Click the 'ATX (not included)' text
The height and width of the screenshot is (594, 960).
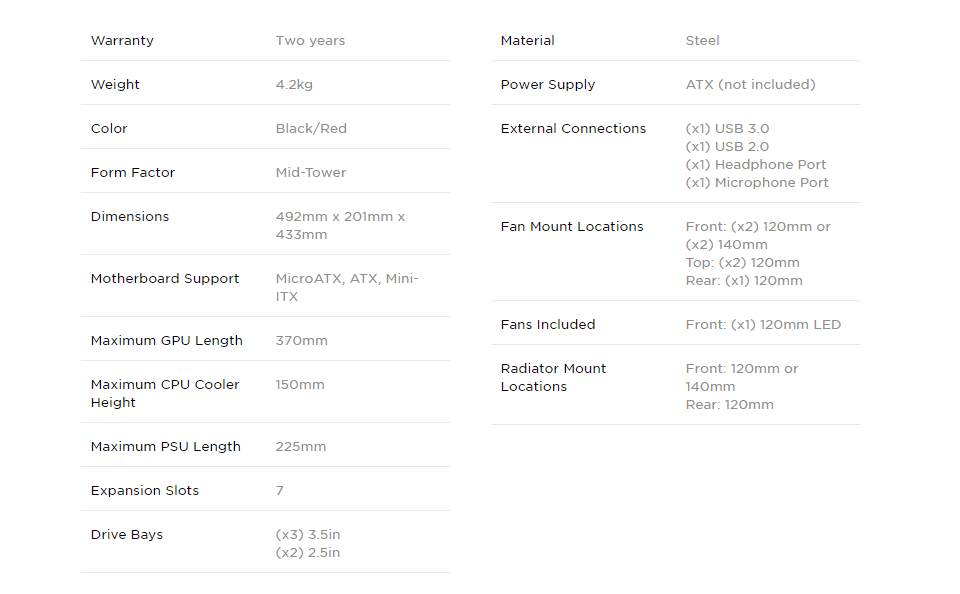pos(751,85)
